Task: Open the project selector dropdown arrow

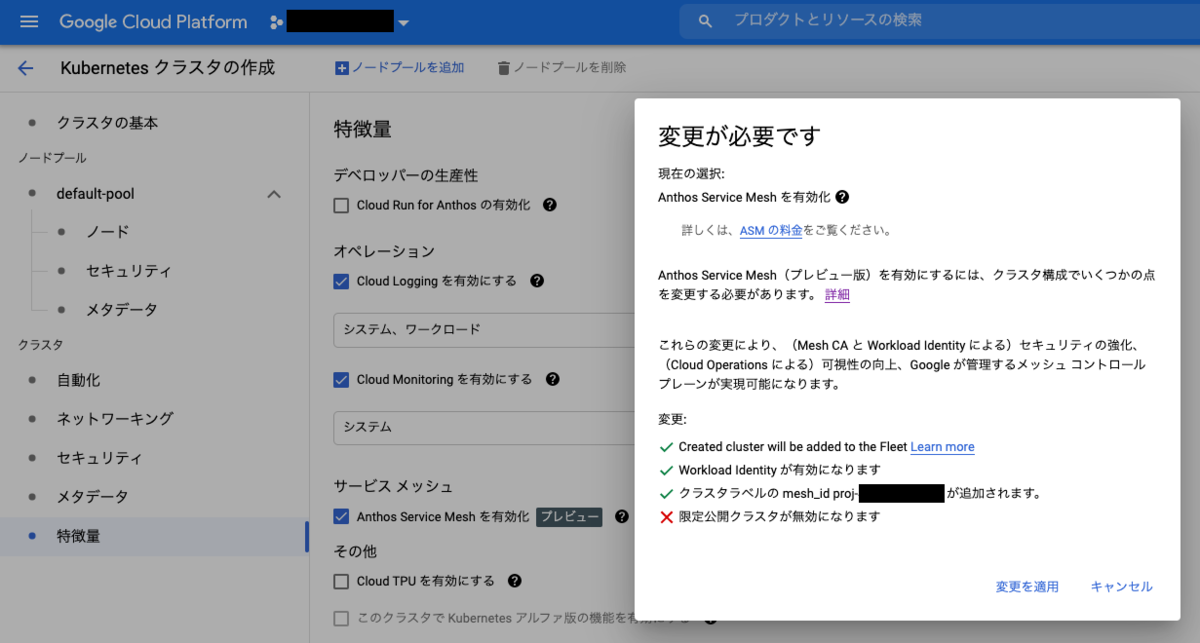Action: click(403, 22)
